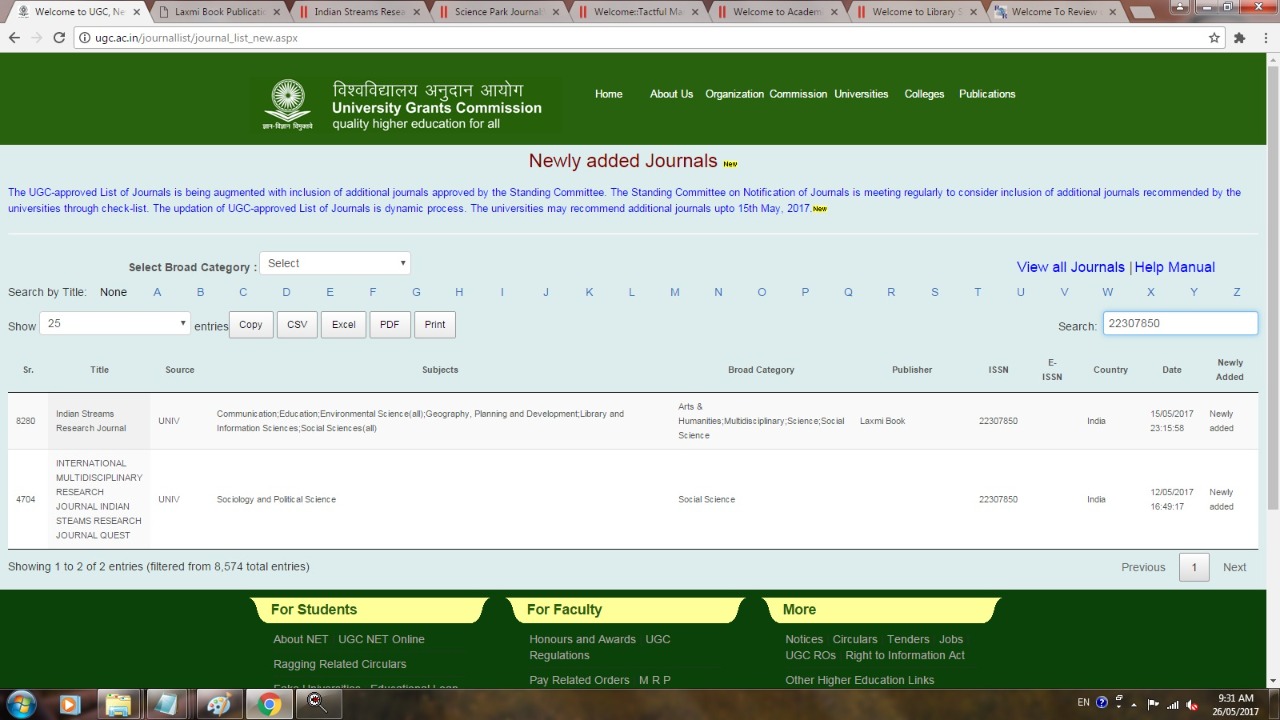
Task: Open the UGC NET Online footer link
Action: coord(381,639)
